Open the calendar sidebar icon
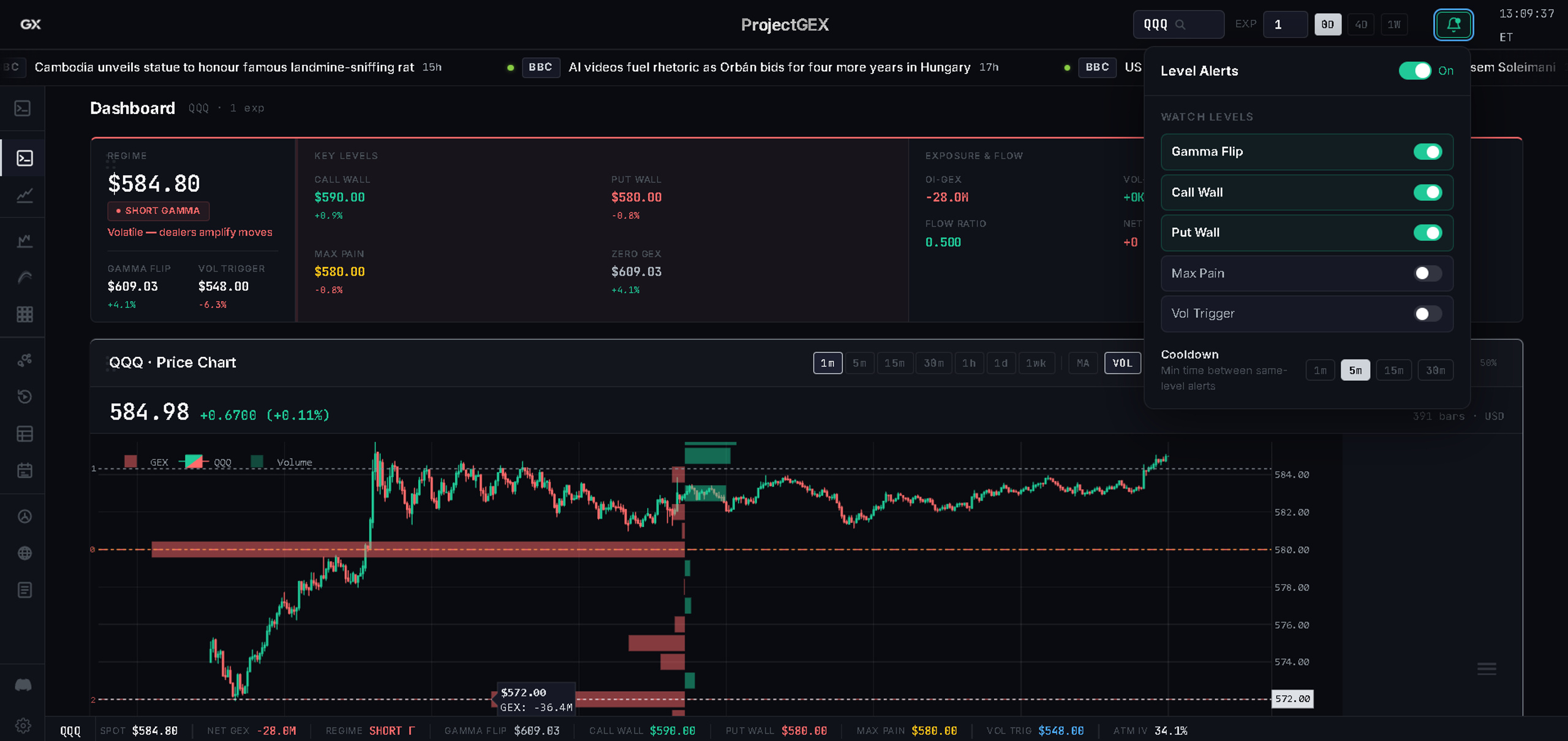The image size is (1568, 741). pos(24,470)
